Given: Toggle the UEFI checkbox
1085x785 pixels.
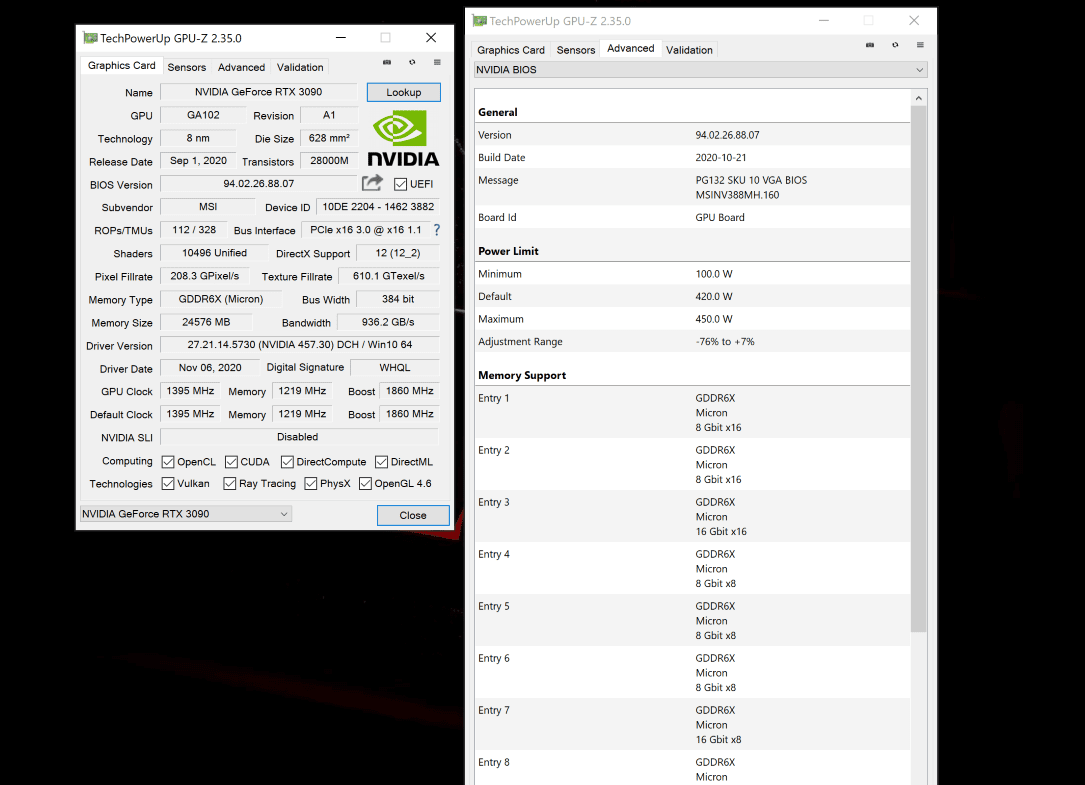Looking at the screenshot, I should coord(400,184).
